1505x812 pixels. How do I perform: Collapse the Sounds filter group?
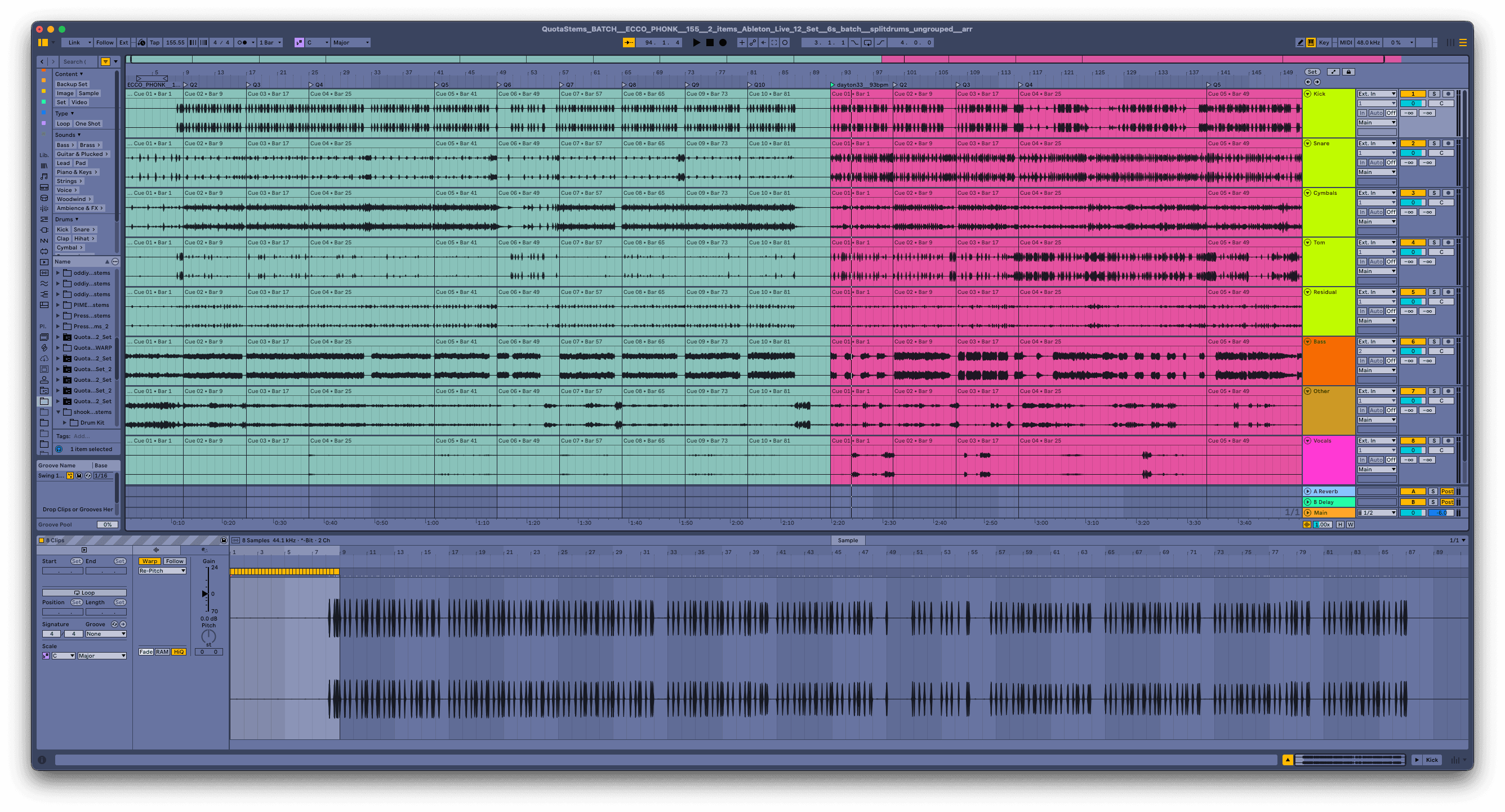click(x=68, y=135)
